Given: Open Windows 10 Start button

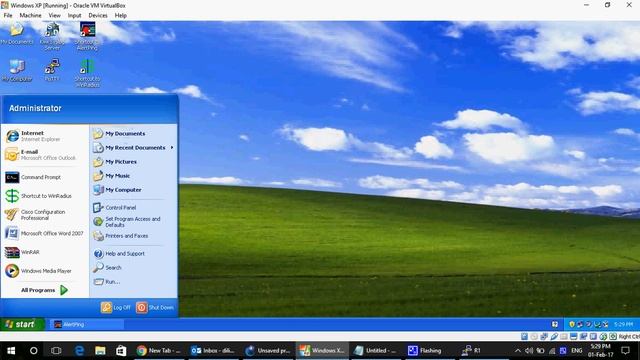Looking at the screenshot, I should pos(11,351).
